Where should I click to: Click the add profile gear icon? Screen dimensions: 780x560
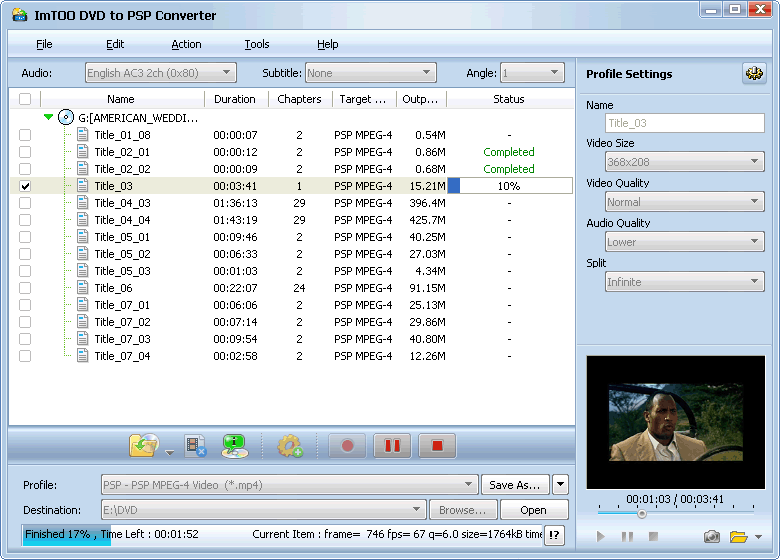tap(290, 446)
